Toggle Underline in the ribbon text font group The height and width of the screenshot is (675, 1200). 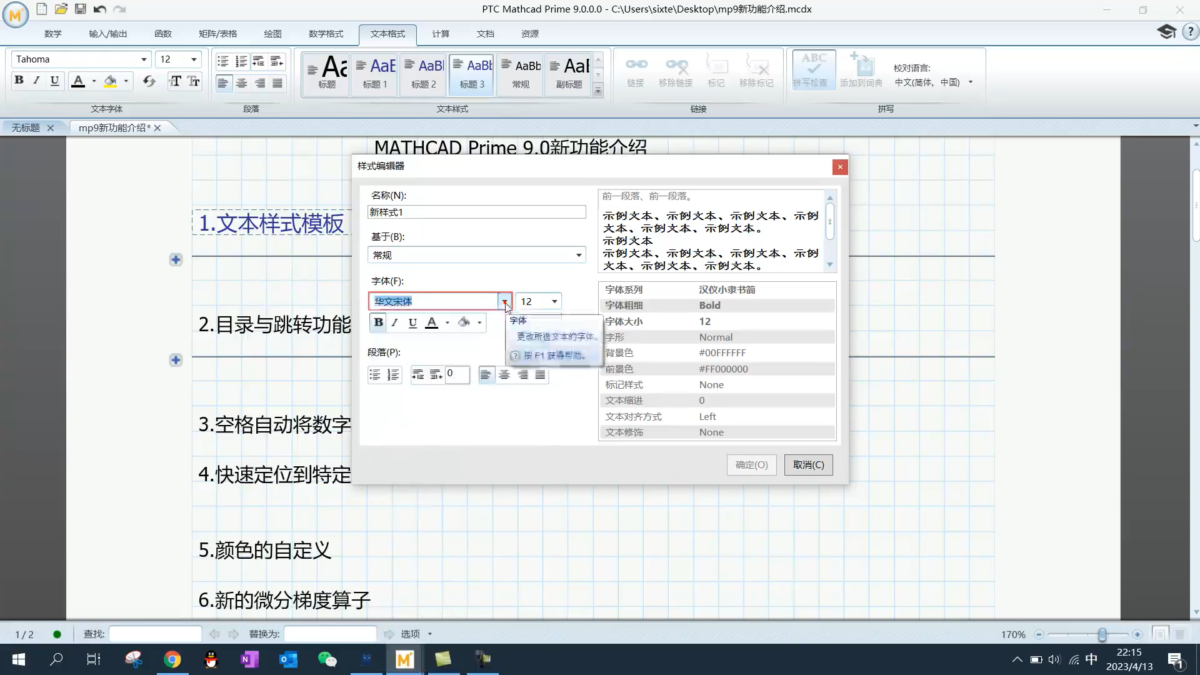[x=55, y=81]
